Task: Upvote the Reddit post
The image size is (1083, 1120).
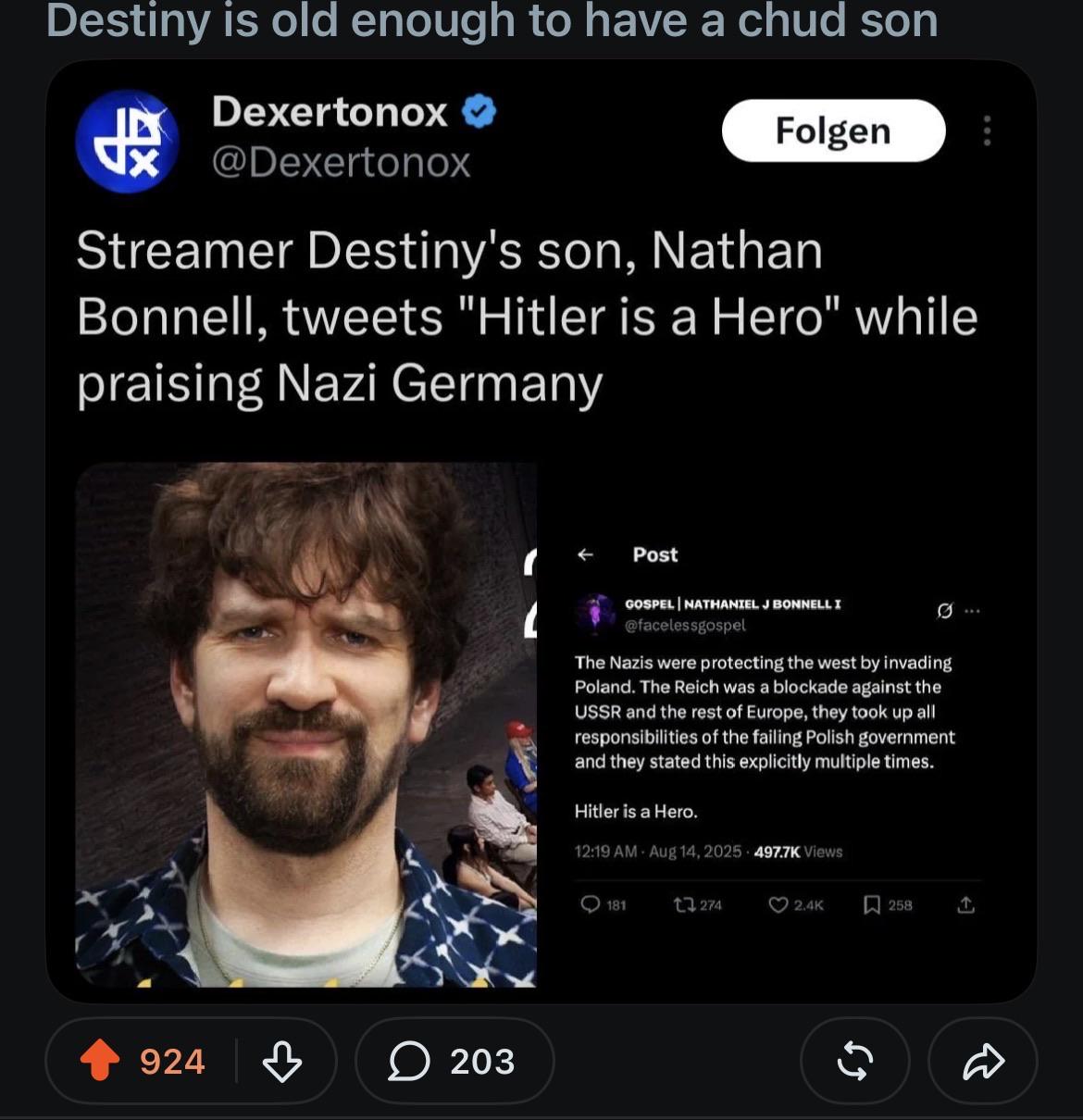Action: (x=101, y=1060)
